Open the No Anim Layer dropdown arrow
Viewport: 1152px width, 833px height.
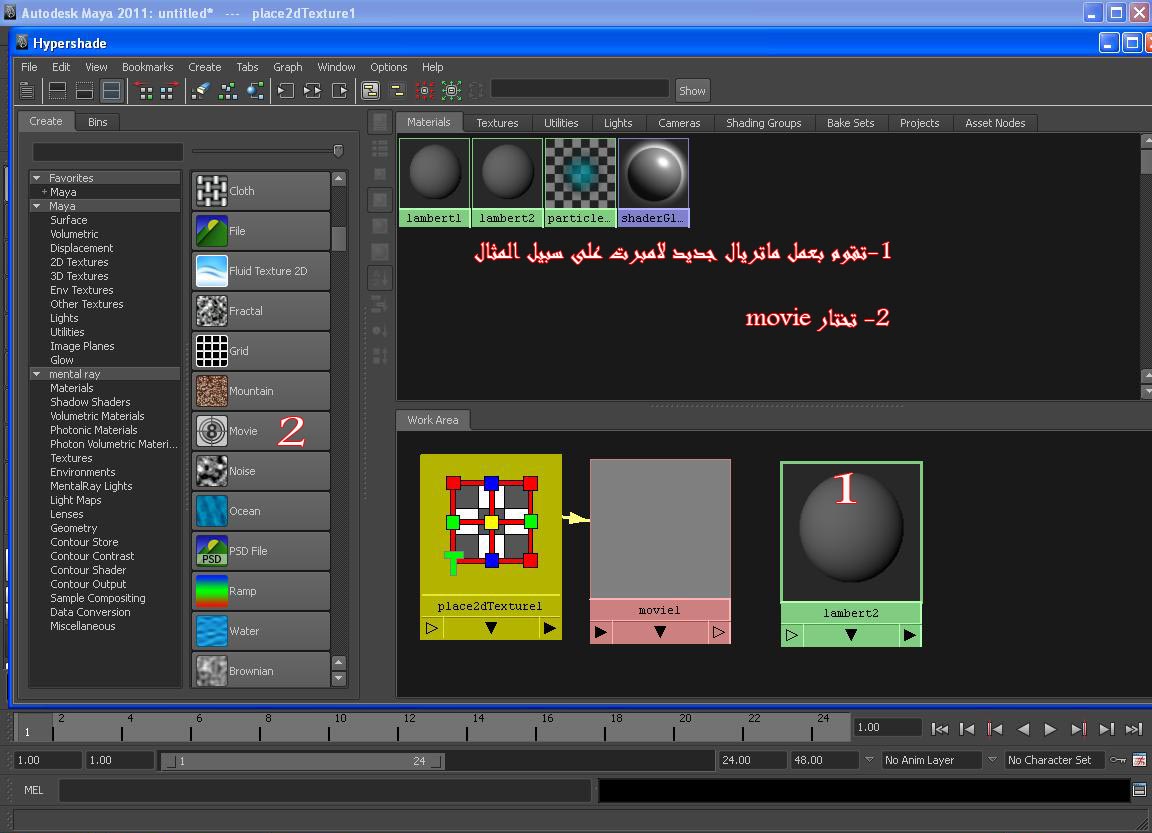869,760
